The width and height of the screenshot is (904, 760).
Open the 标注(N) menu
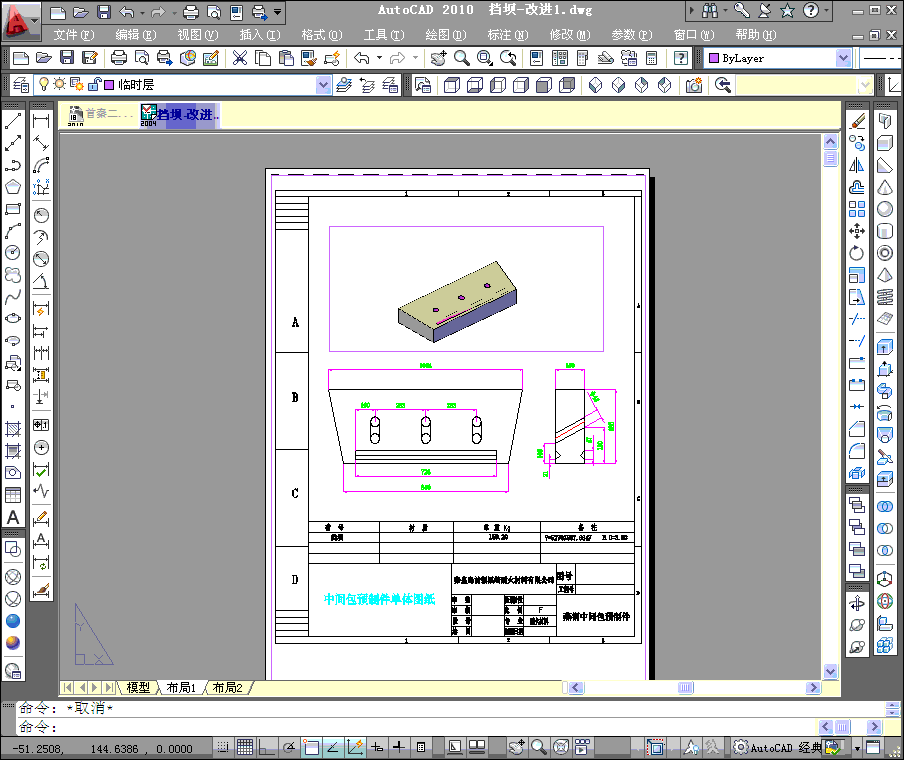[508, 35]
